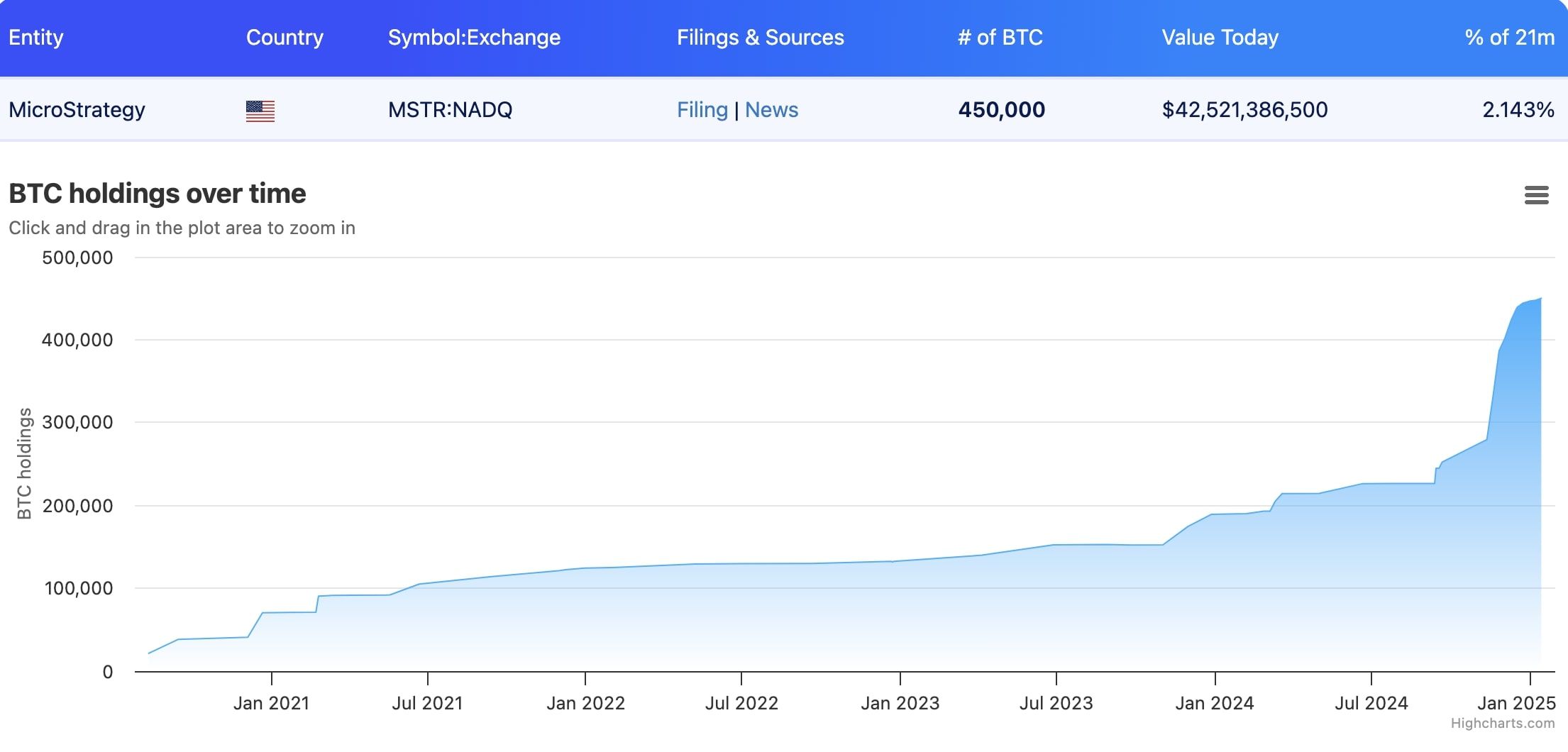Screen dimensions: 1568x752
Task: Open the Highcharts hamburger context menu
Action: click(1536, 195)
